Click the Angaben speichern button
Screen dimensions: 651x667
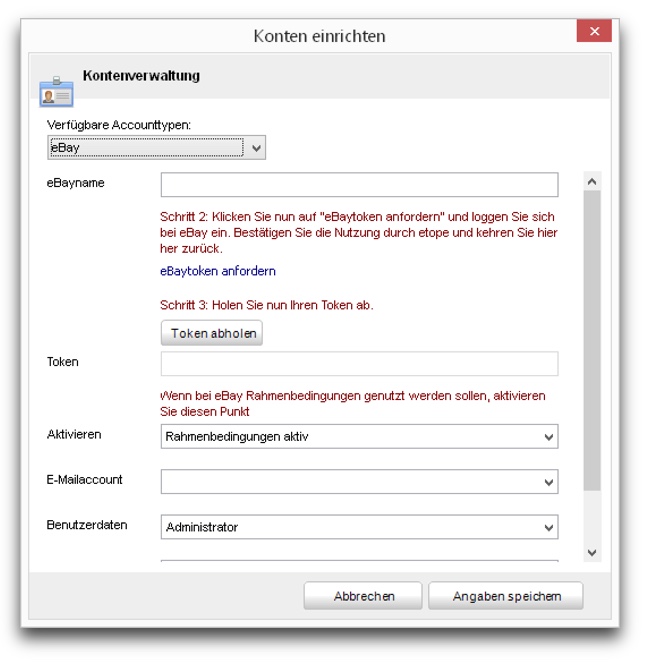click(506, 596)
